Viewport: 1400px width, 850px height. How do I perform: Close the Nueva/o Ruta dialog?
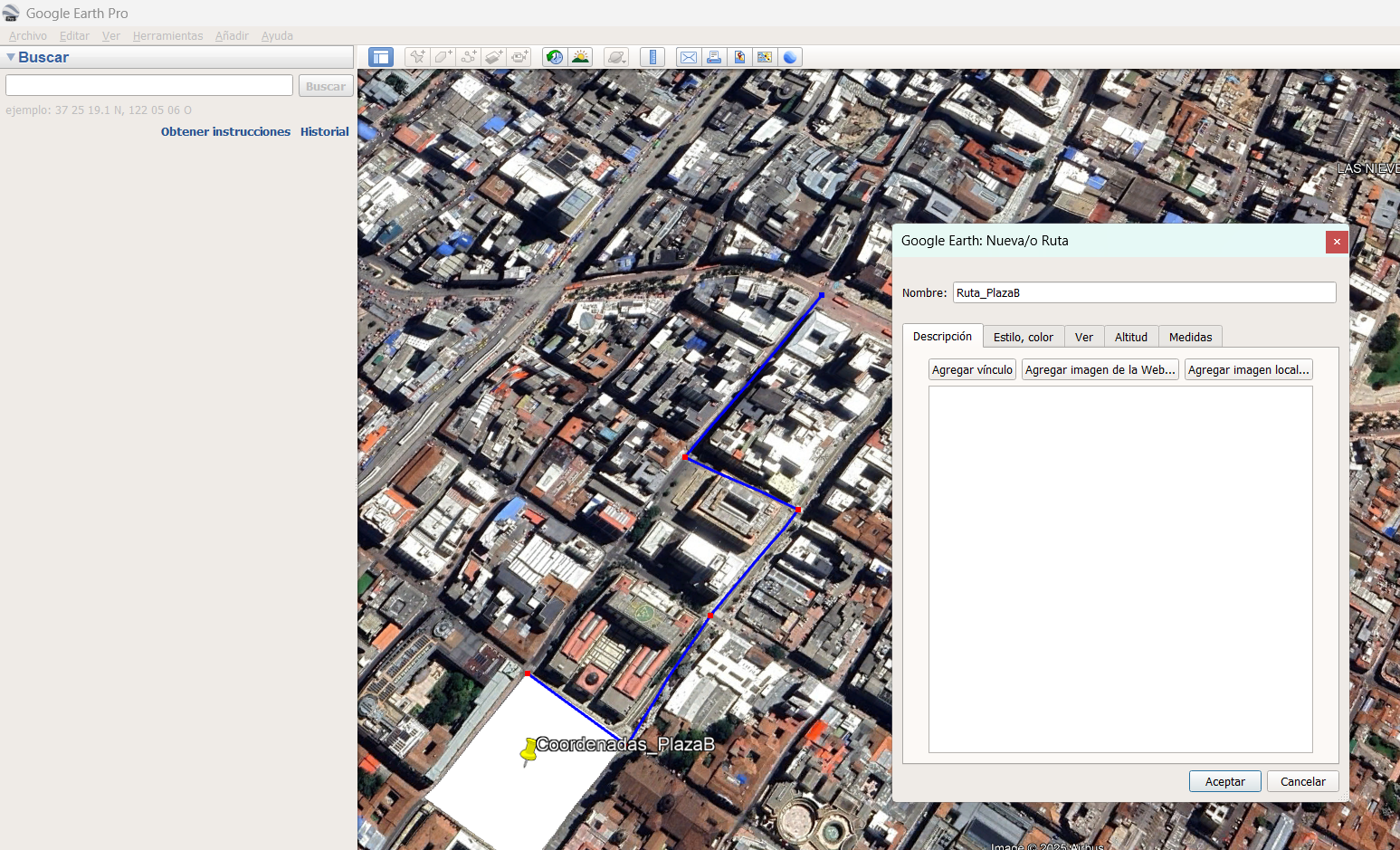[1337, 242]
